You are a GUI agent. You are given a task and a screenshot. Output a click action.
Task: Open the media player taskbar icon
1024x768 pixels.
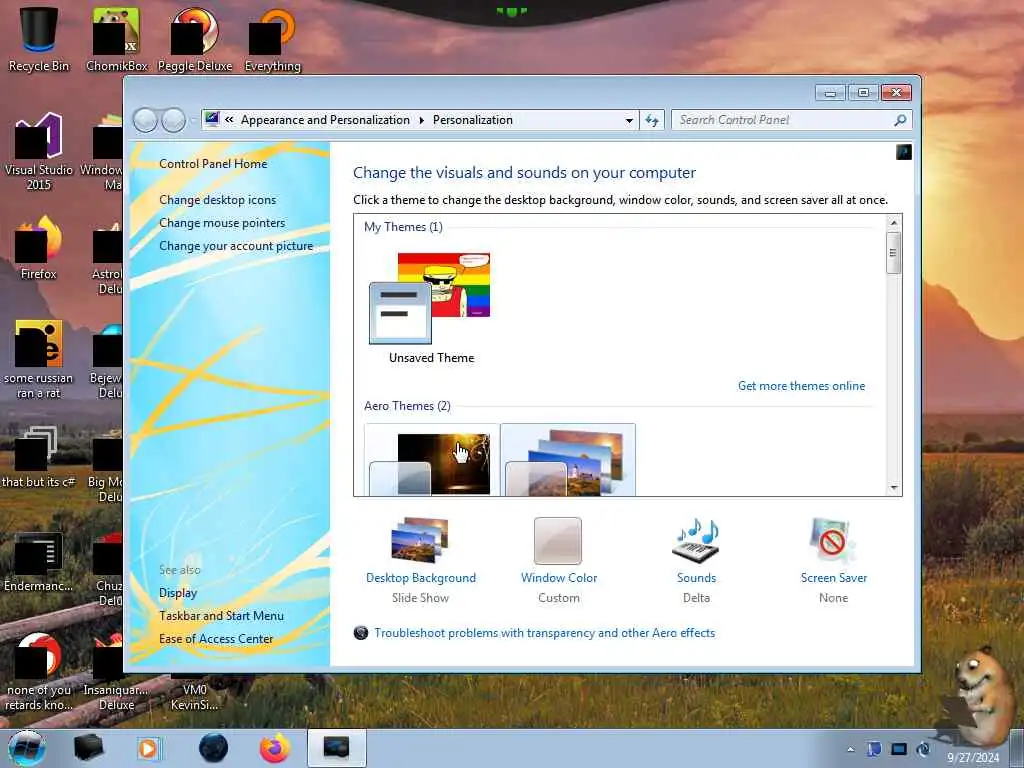(149, 748)
